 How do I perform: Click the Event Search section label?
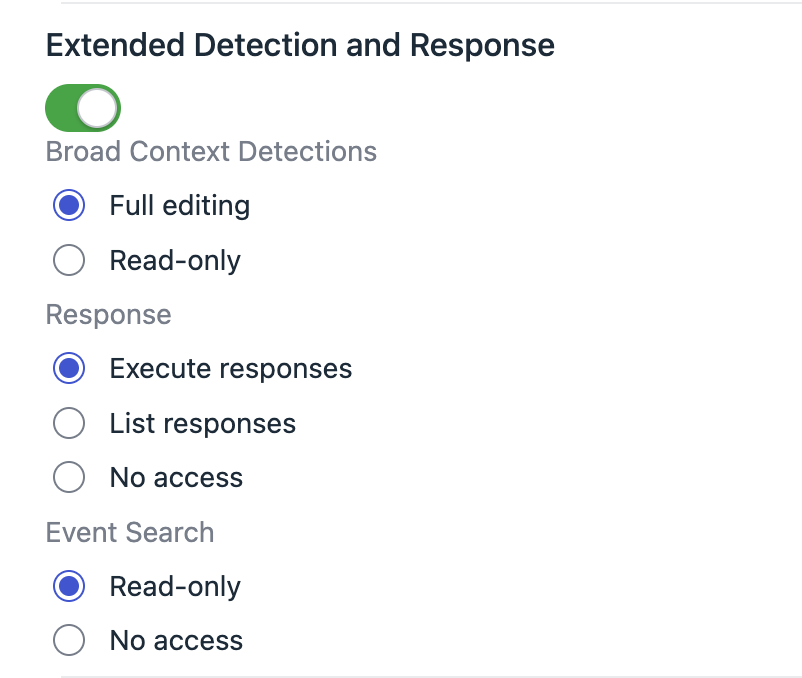[130, 532]
